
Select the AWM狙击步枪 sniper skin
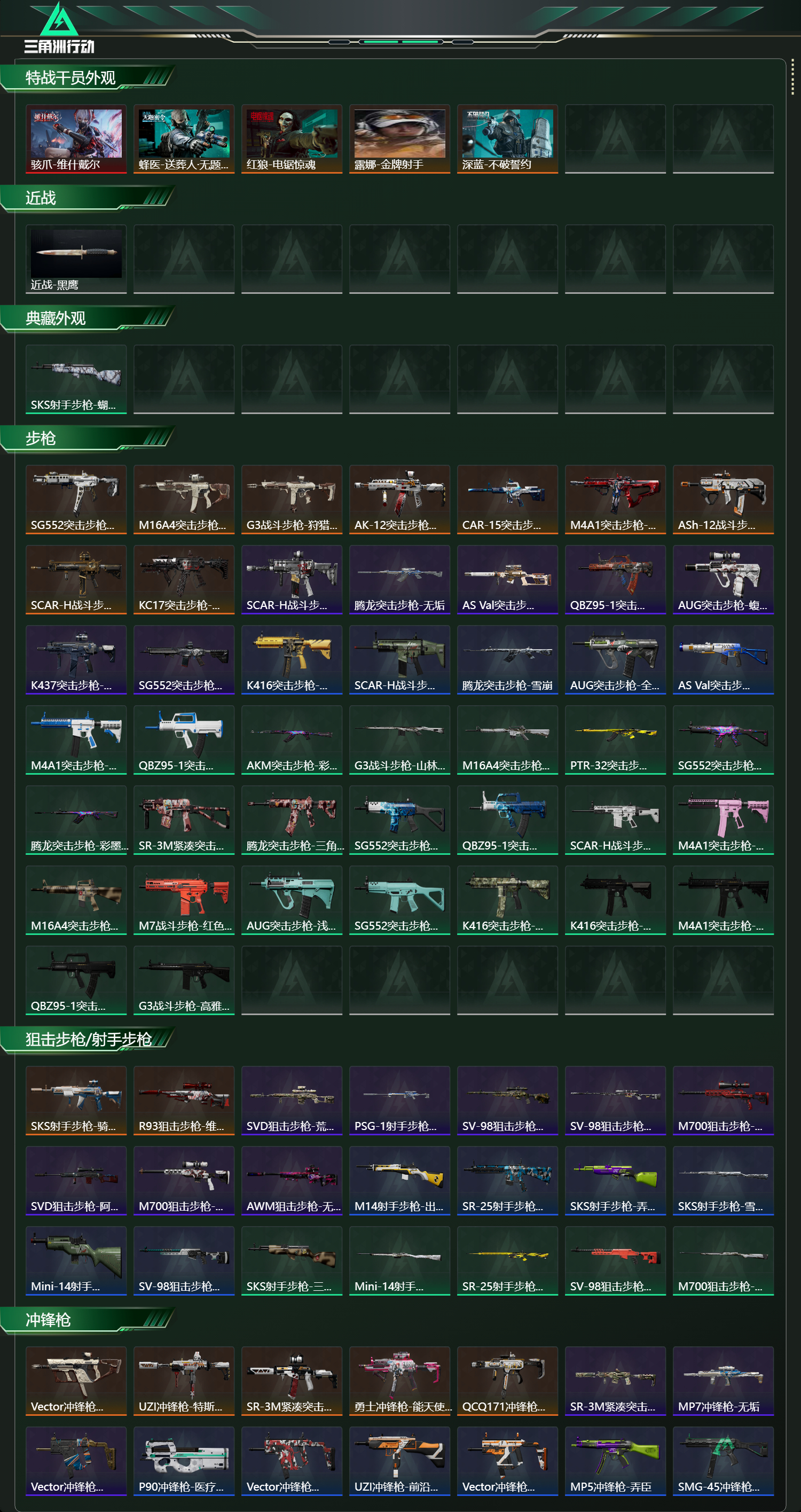(292, 1181)
